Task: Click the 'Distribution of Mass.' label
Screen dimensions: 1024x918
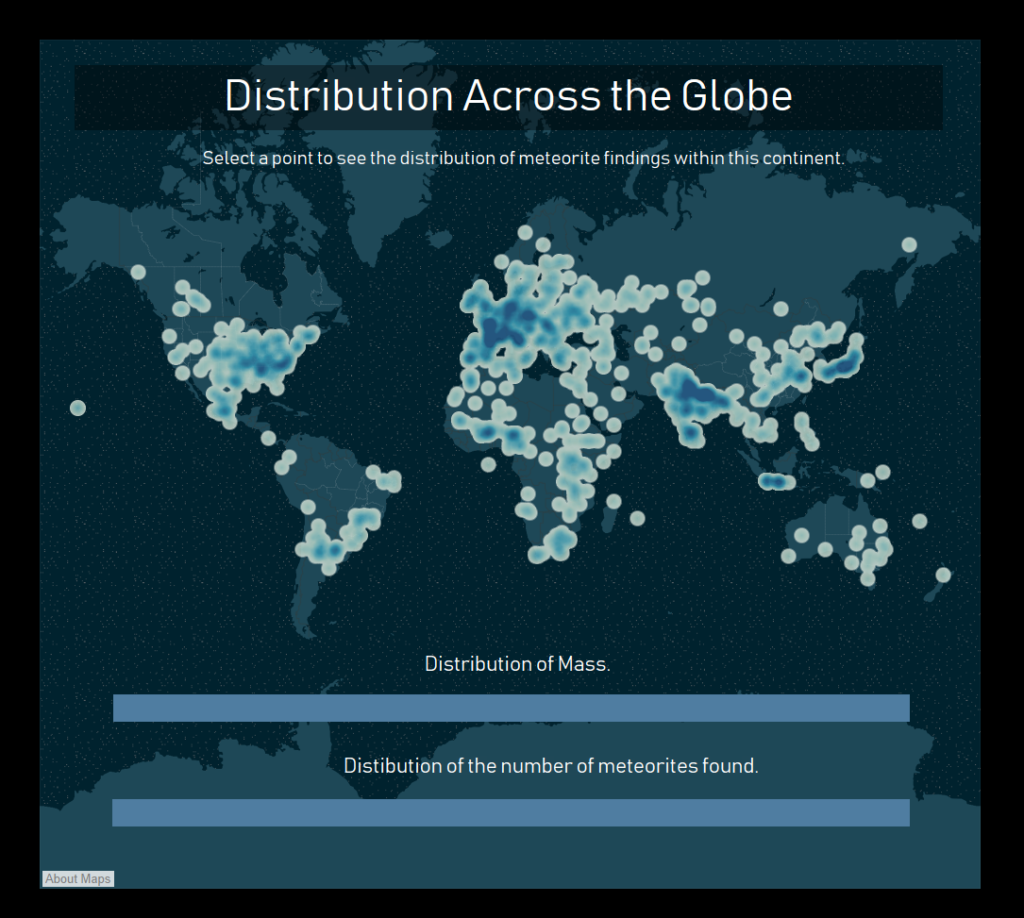Action: tap(517, 664)
